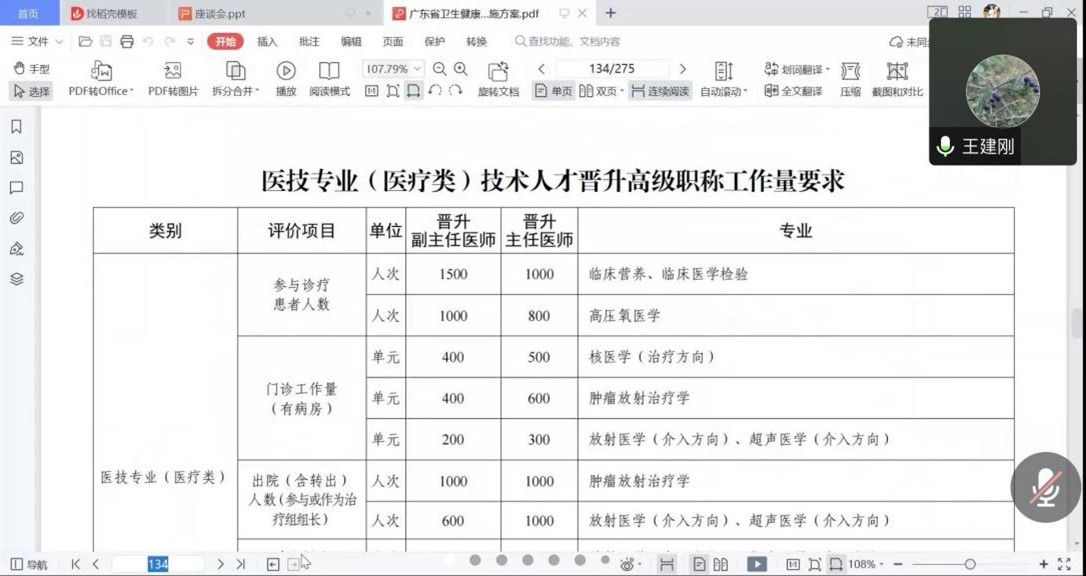Open the 107.79% zoom level dropdown
This screenshot has width=1086, height=576.
[x=417, y=69]
